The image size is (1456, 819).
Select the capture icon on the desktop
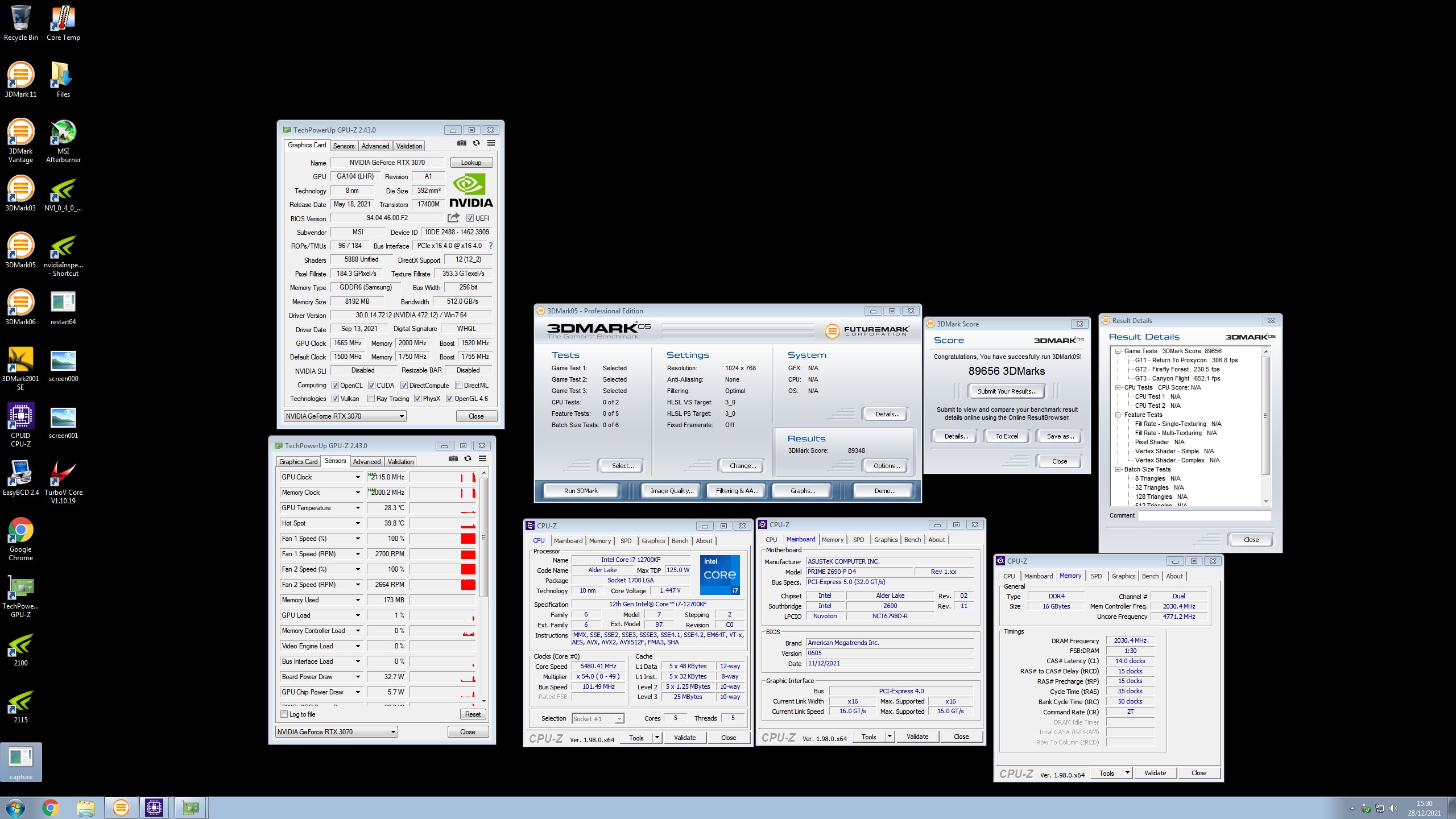point(21,762)
